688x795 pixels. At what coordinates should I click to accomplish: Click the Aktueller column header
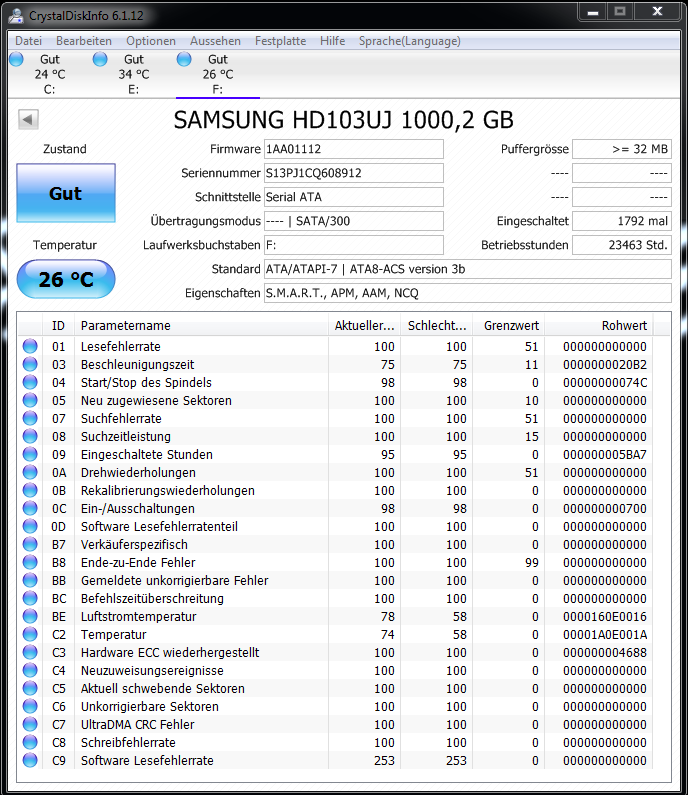pyautogui.click(x=364, y=326)
